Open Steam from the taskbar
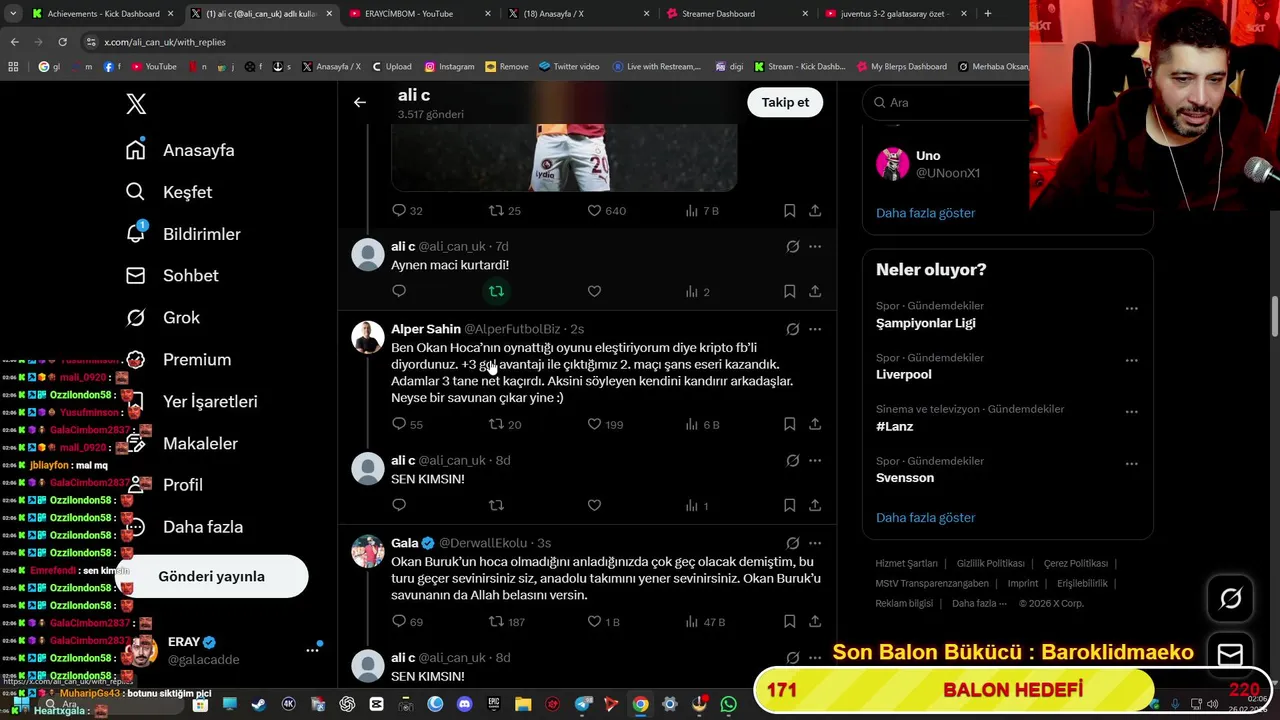 point(258,704)
